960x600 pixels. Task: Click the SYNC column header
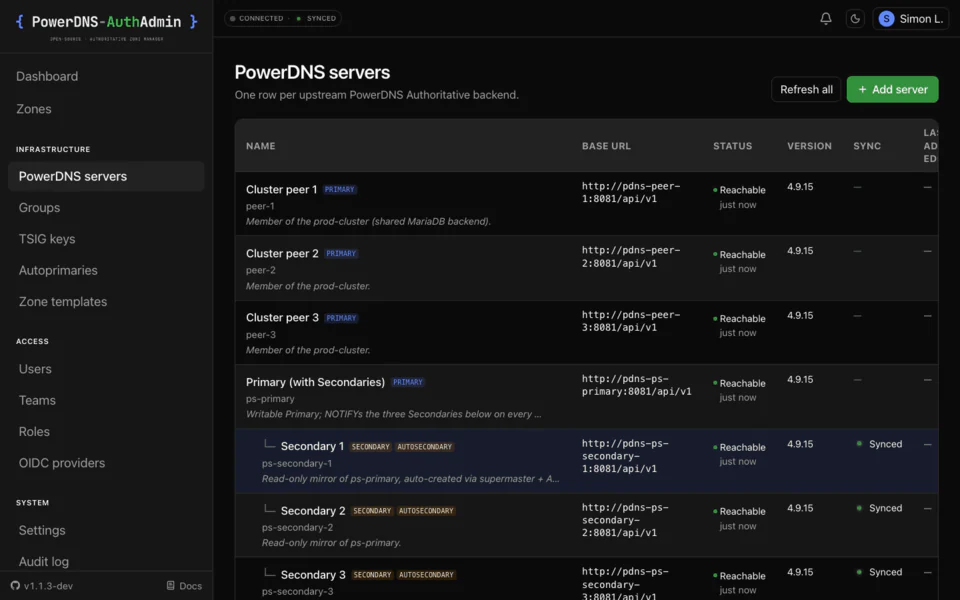(867, 146)
